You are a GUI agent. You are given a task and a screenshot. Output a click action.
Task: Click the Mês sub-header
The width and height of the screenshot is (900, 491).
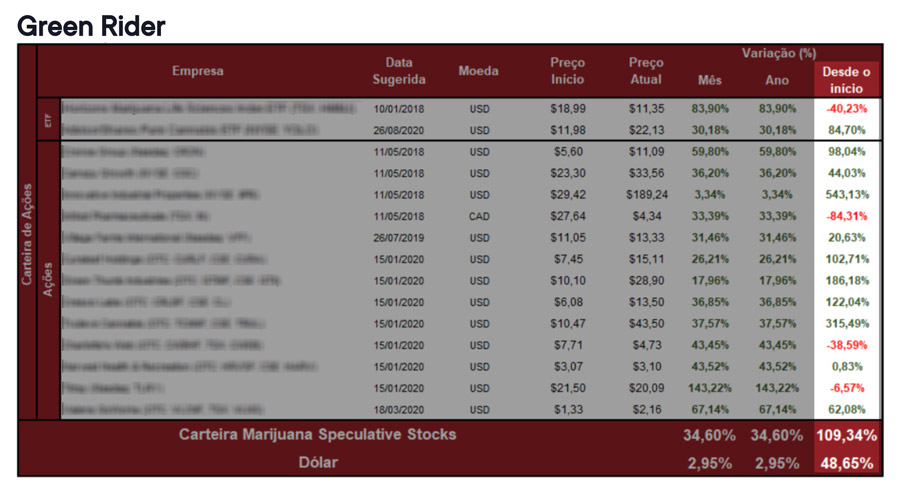point(709,80)
